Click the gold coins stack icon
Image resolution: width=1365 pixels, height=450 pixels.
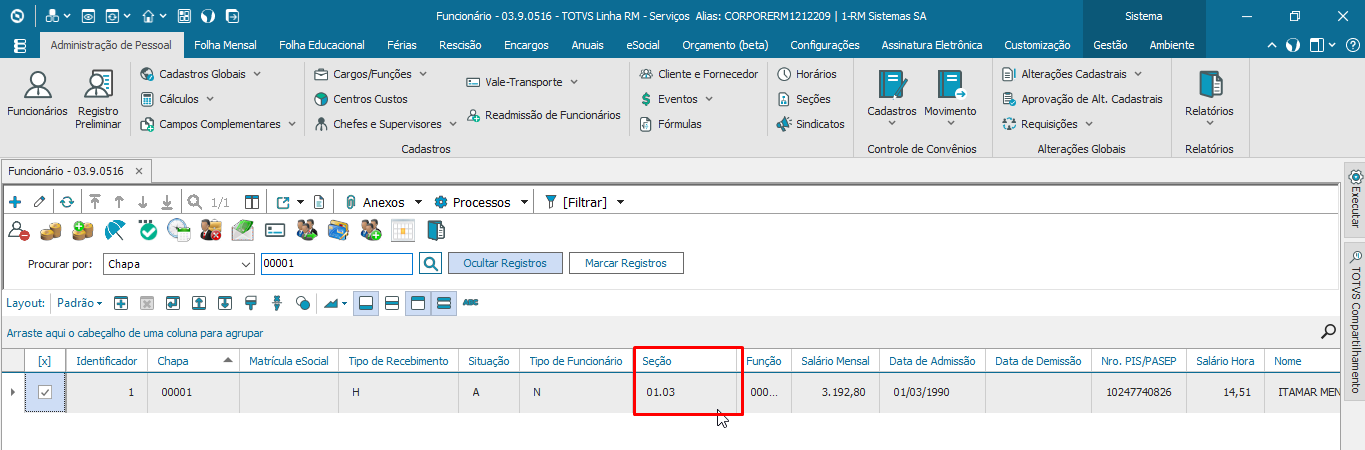tap(51, 230)
